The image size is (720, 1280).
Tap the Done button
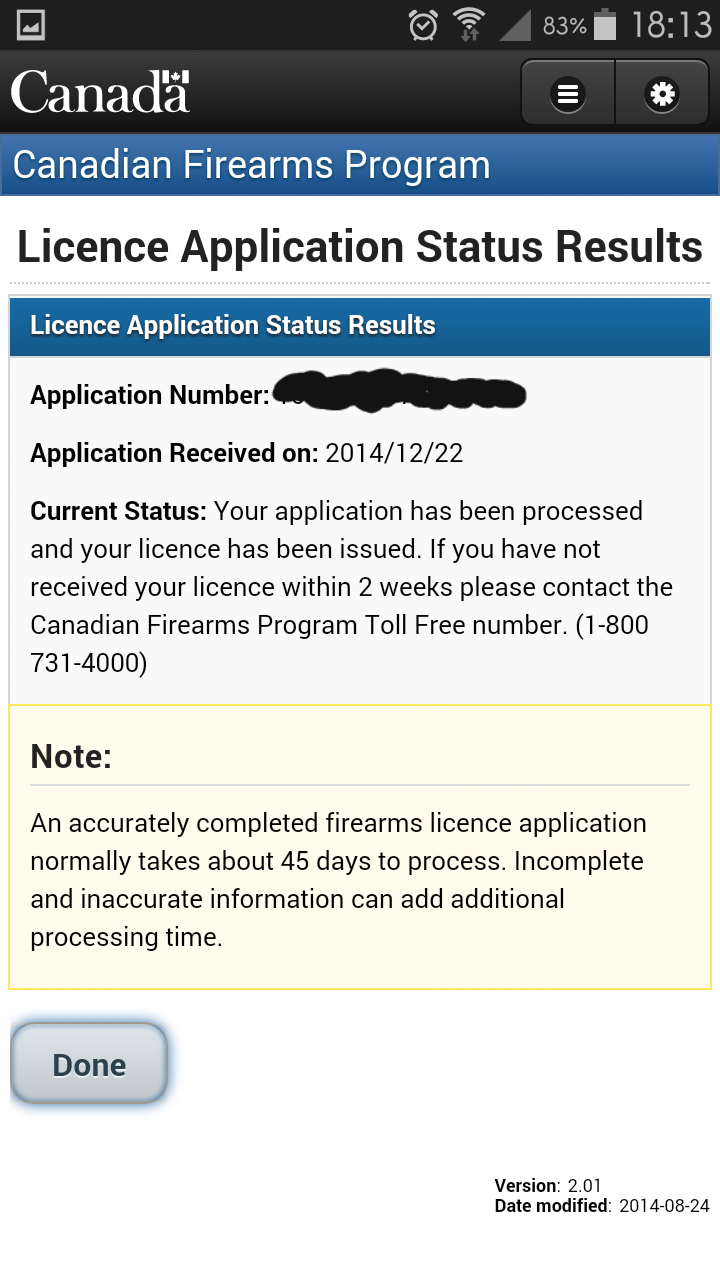(89, 1064)
